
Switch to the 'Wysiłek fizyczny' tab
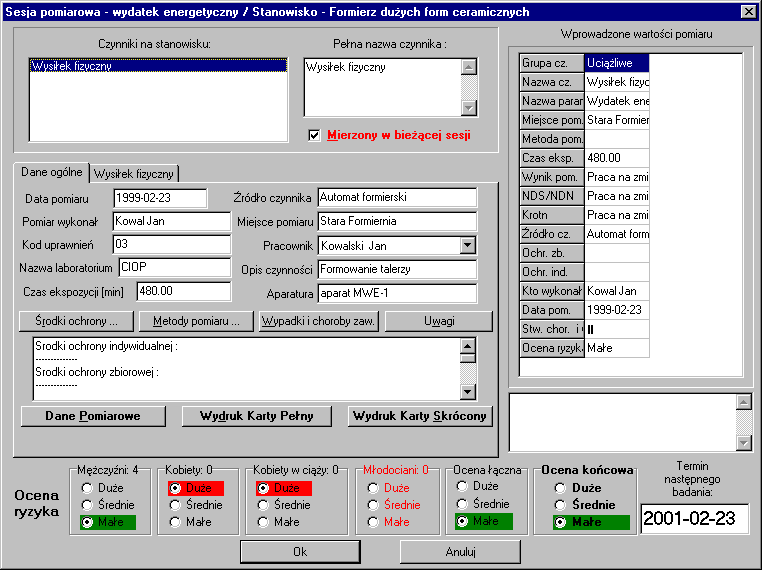[134, 173]
